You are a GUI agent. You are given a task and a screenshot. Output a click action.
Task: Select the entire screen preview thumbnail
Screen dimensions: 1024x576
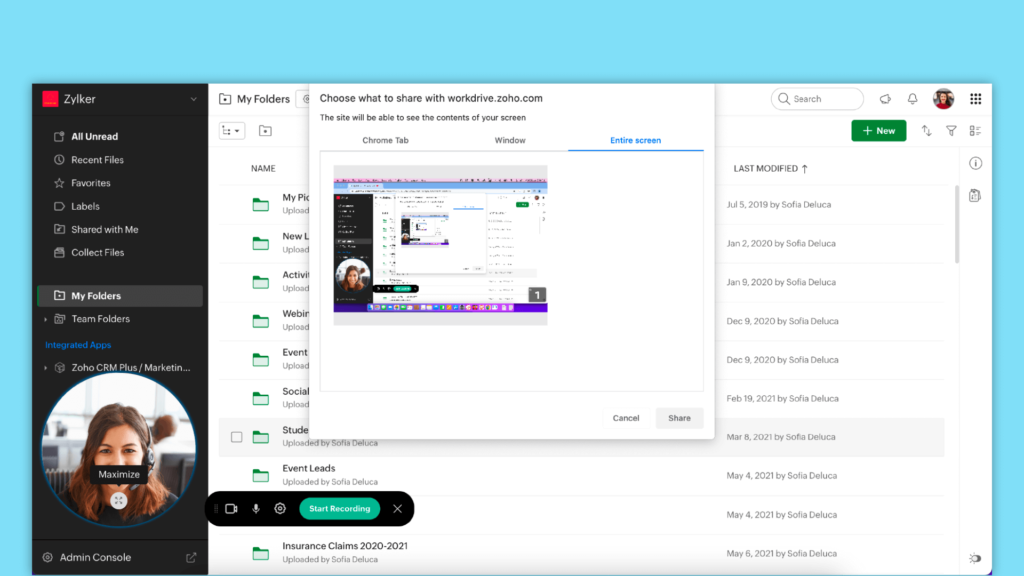(440, 245)
